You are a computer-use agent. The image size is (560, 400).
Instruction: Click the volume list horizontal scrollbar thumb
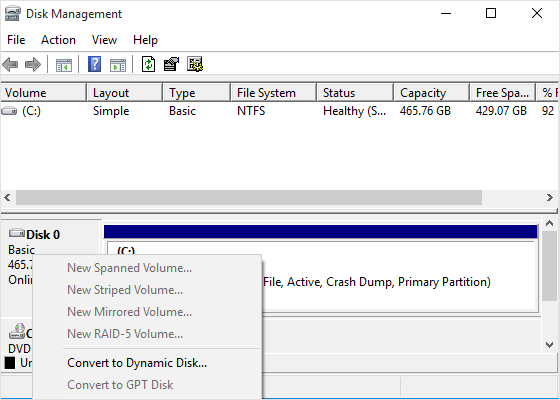pyautogui.click(x=249, y=198)
